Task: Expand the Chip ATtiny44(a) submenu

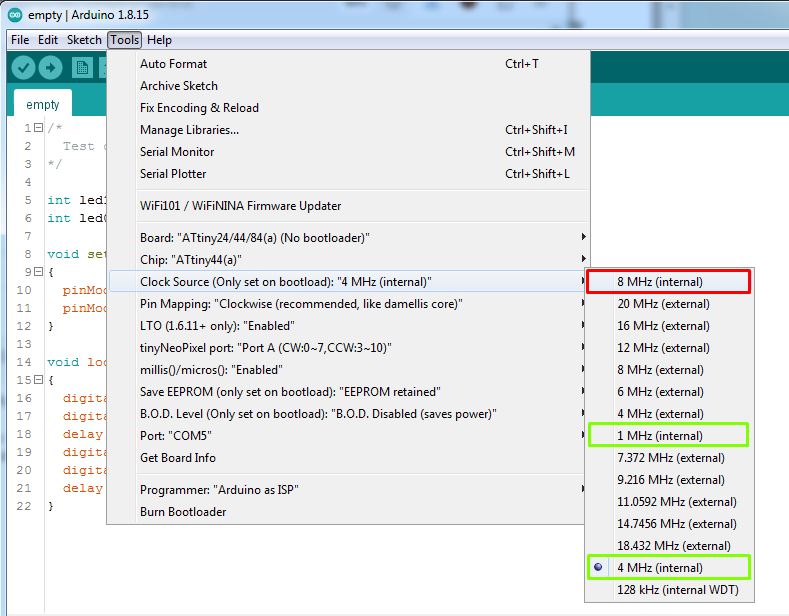Action: click(x=348, y=260)
